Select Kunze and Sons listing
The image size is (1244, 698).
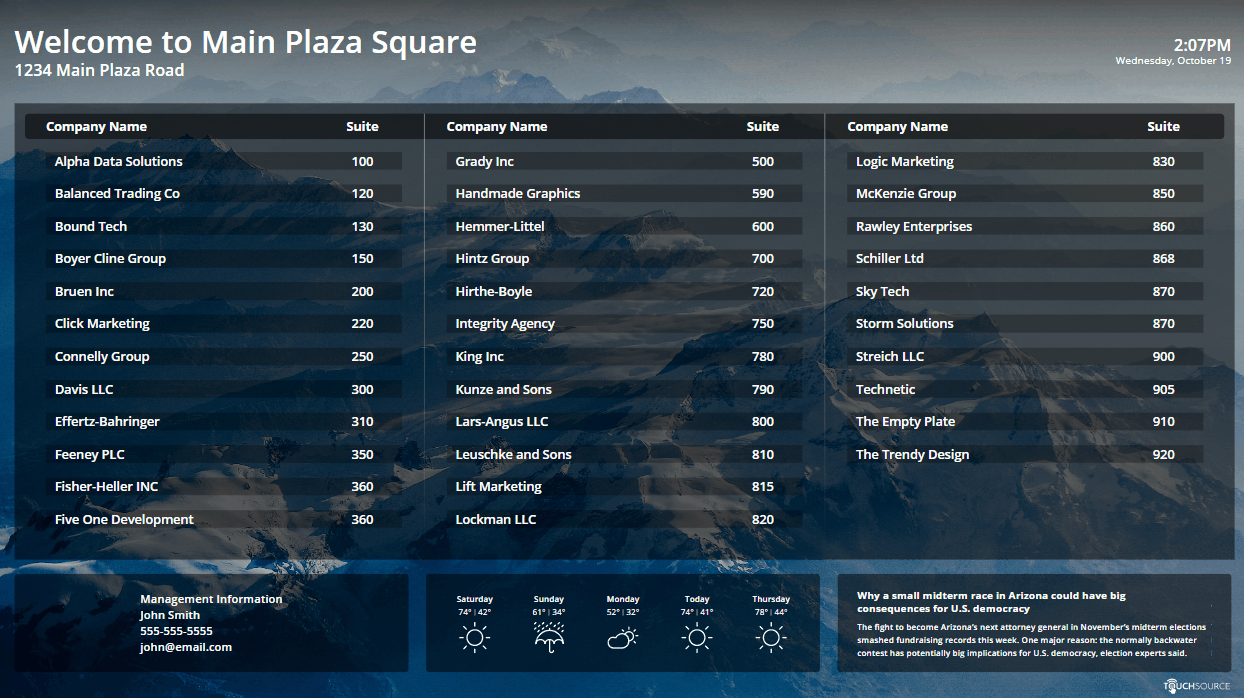(x=623, y=389)
